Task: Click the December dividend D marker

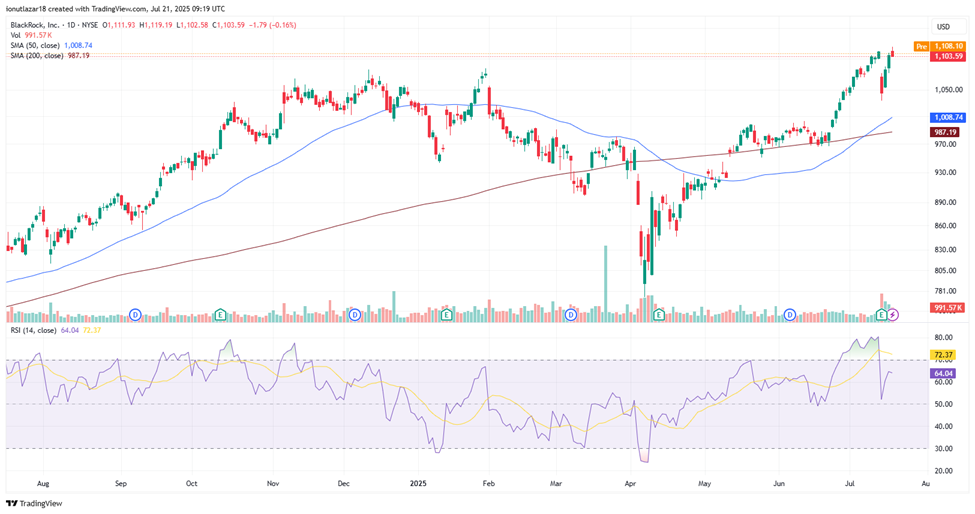Action: coord(355,315)
